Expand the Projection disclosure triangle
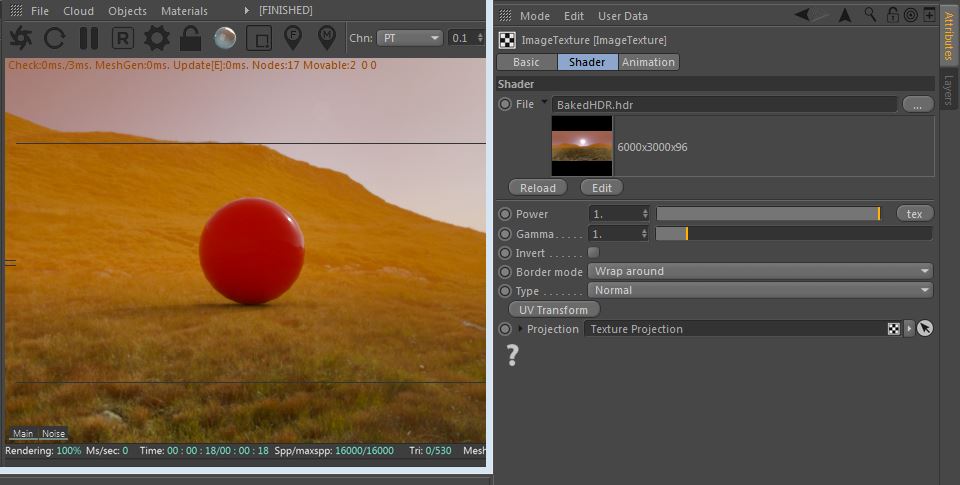Viewport: 960px width, 485px height. [520, 329]
